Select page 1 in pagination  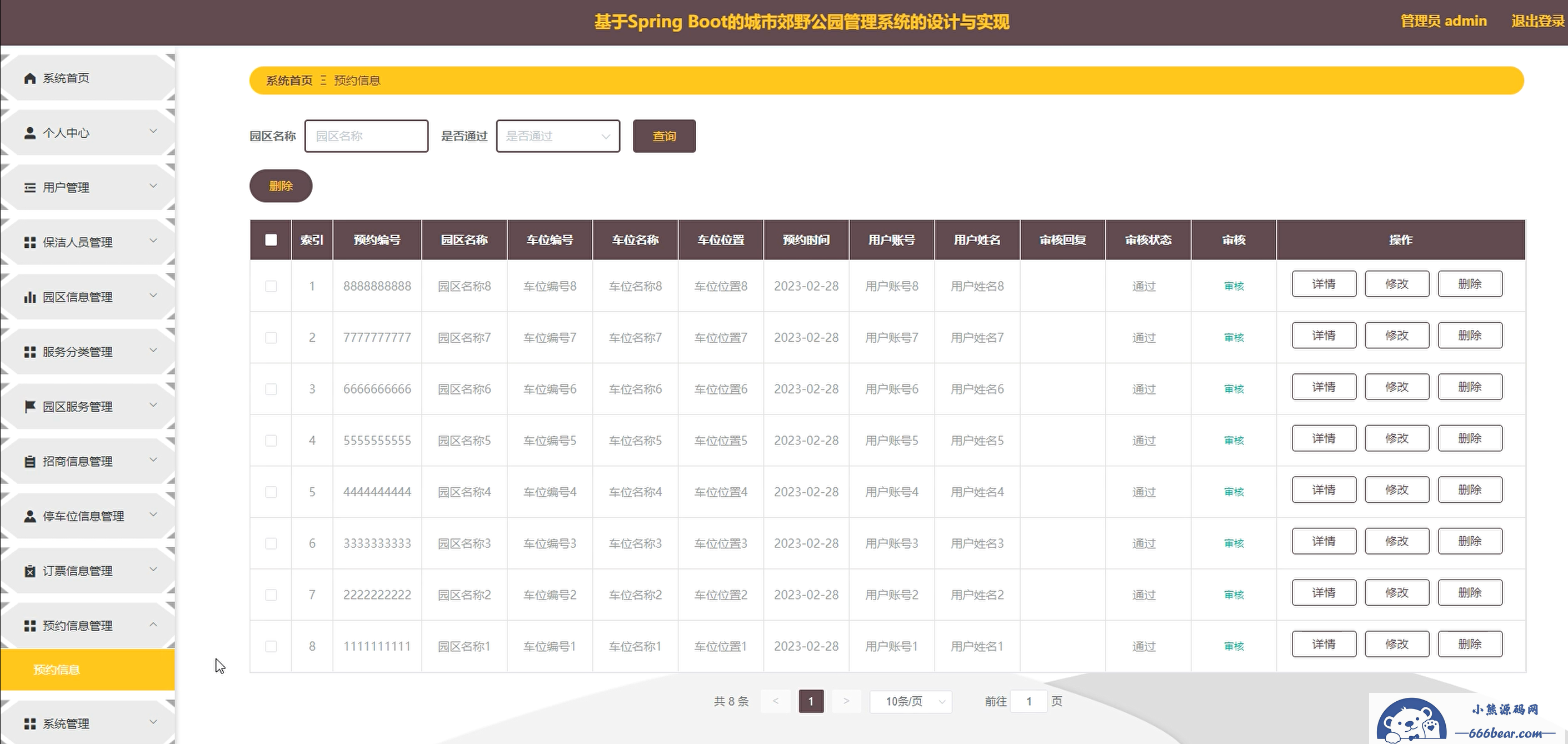[x=811, y=701]
